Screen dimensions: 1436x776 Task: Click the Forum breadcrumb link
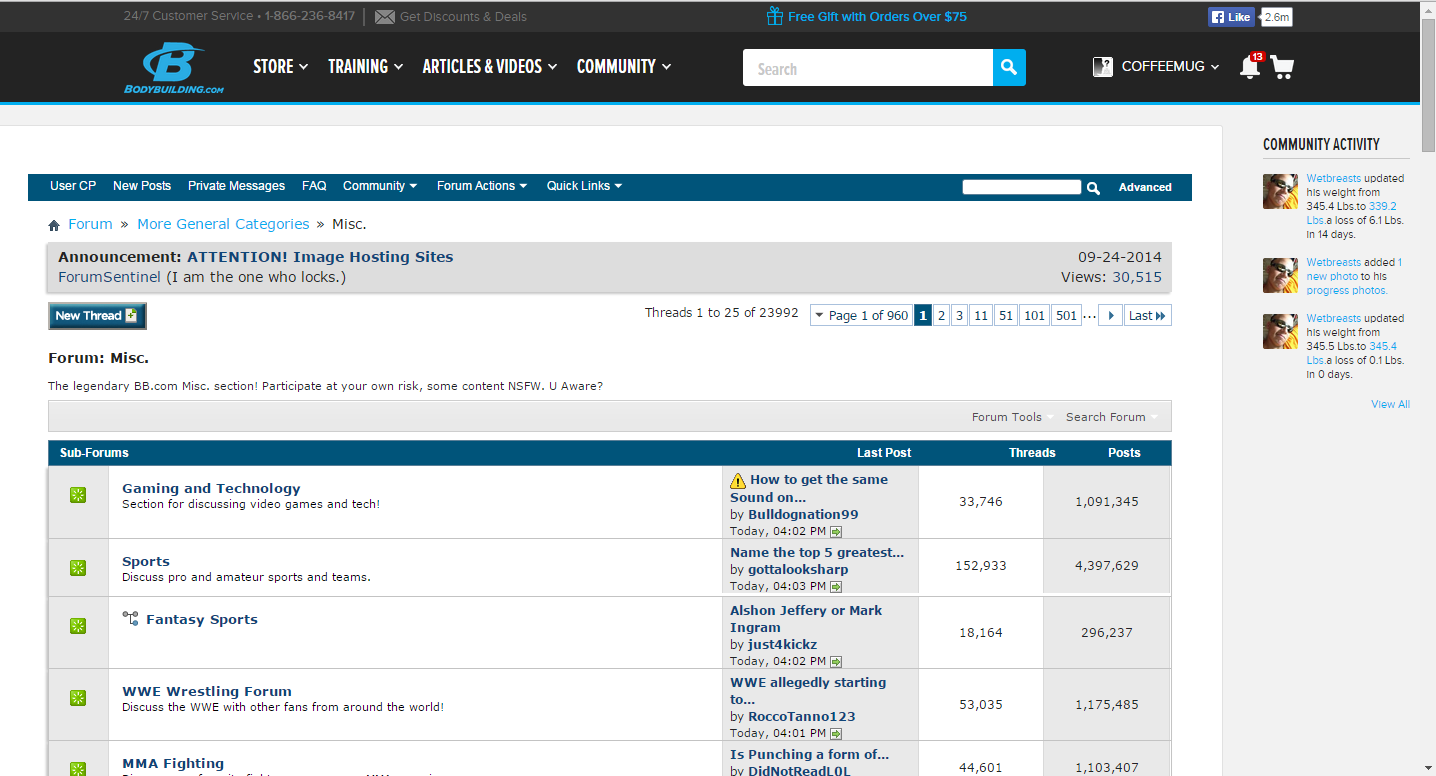[90, 224]
